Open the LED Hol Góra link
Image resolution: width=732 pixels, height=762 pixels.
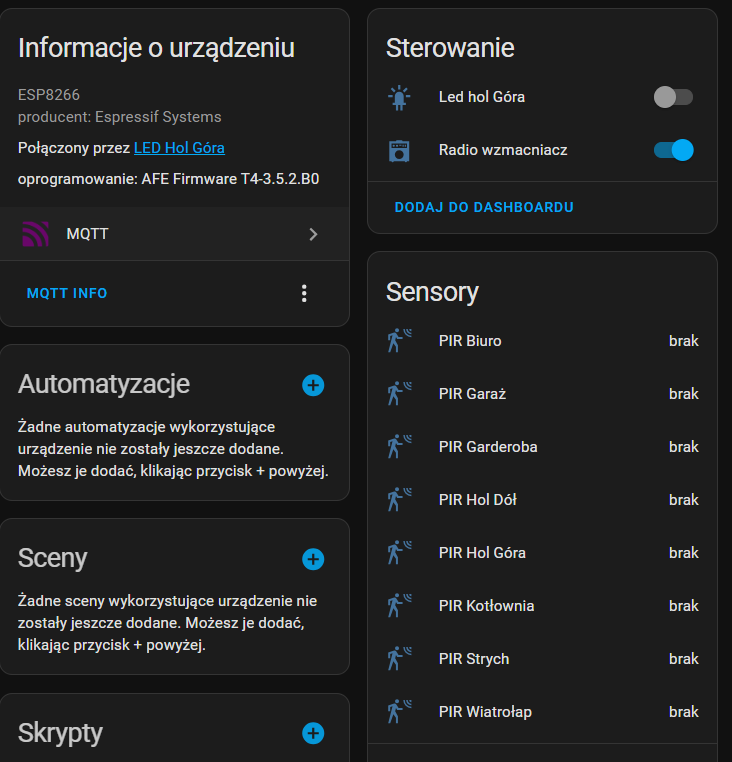[x=179, y=148]
